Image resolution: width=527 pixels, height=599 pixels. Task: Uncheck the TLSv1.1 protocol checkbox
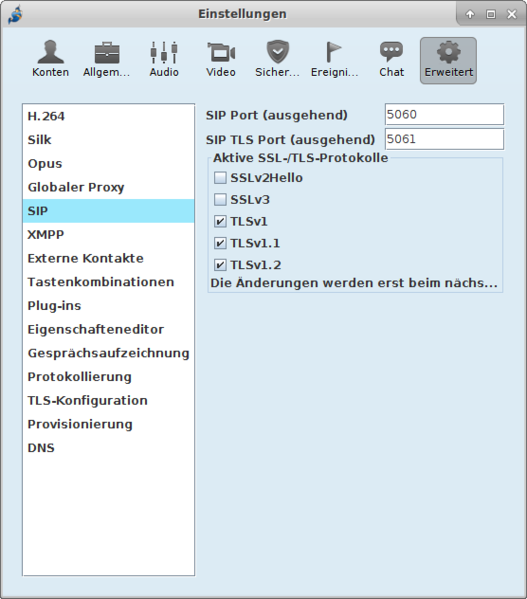click(220, 243)
